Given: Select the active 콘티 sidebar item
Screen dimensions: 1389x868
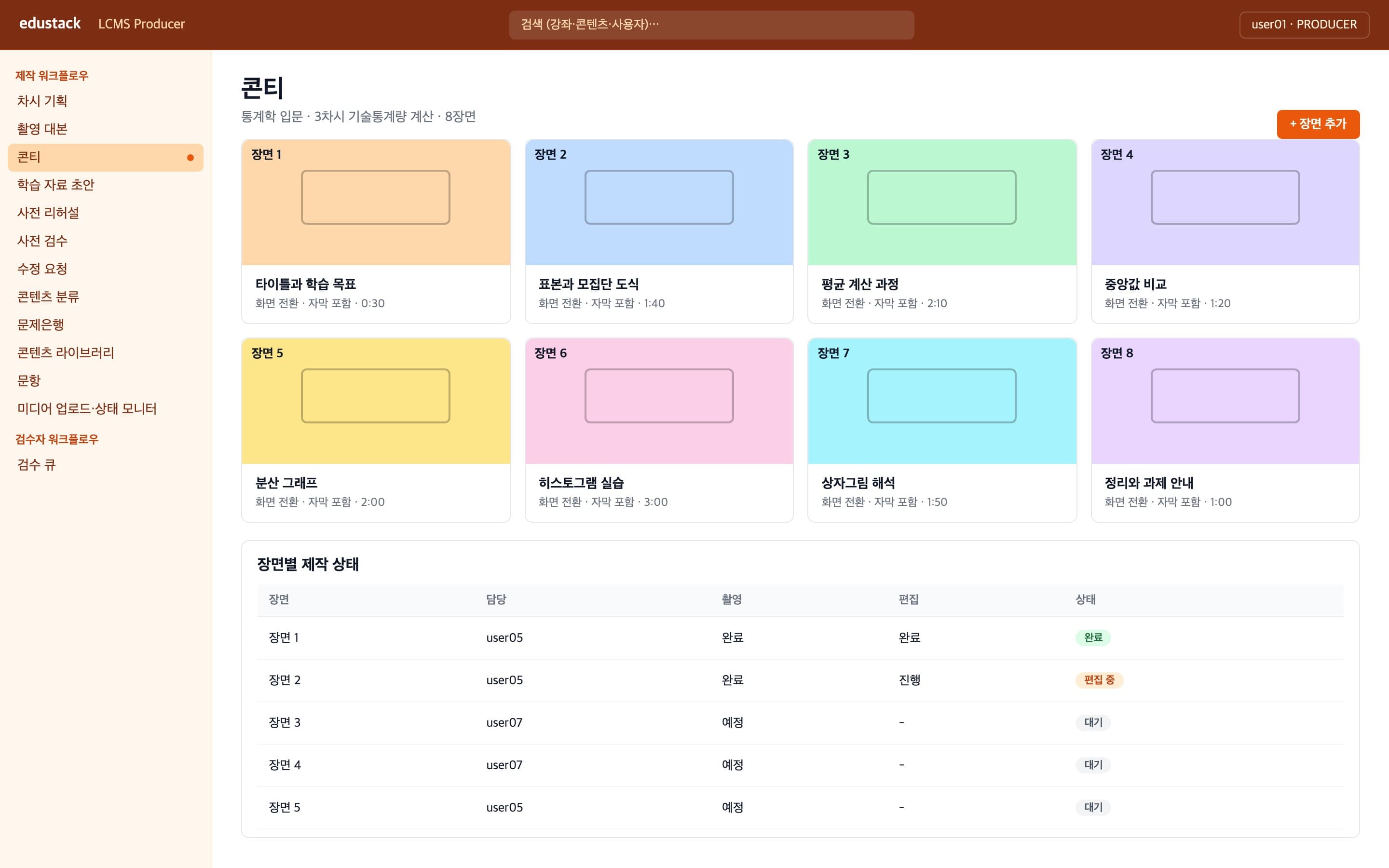Looking at the screenshot, I should coord(106,157).
